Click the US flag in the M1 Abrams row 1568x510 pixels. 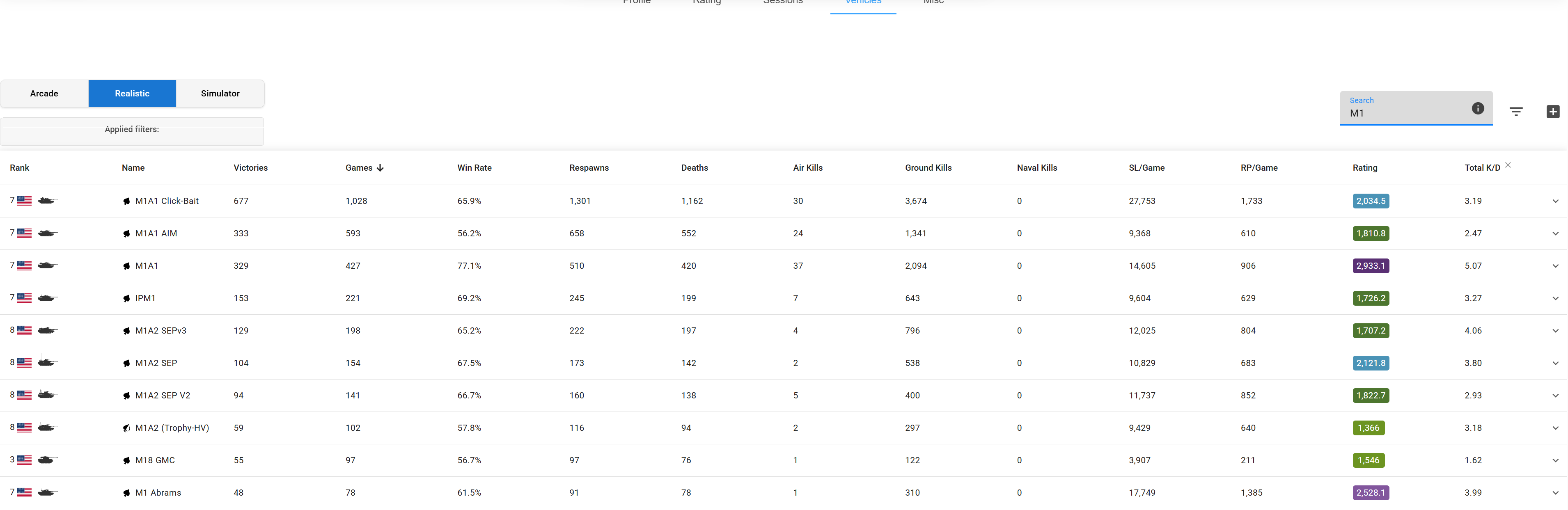(24, 492)
